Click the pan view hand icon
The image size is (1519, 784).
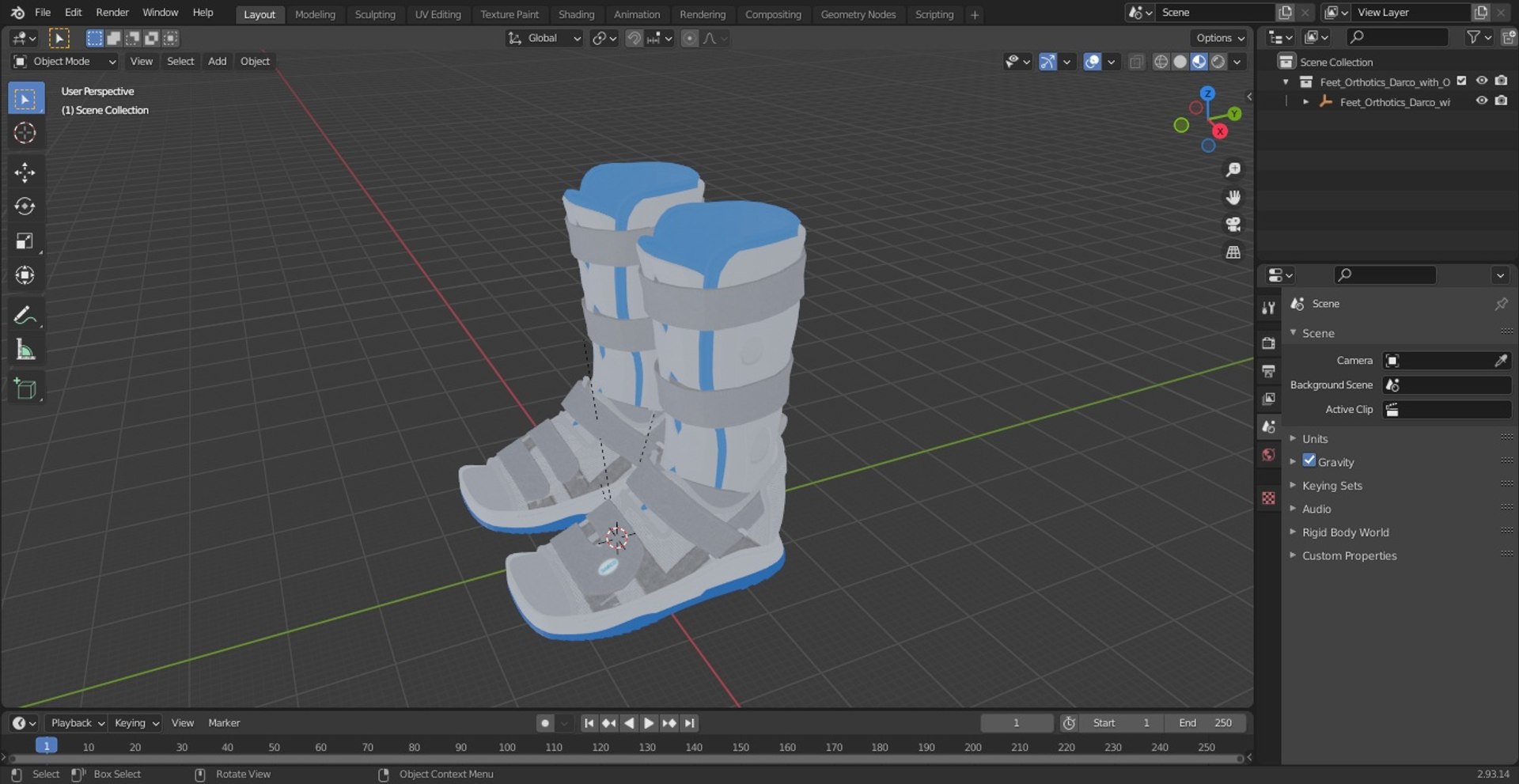[1233, 197]
